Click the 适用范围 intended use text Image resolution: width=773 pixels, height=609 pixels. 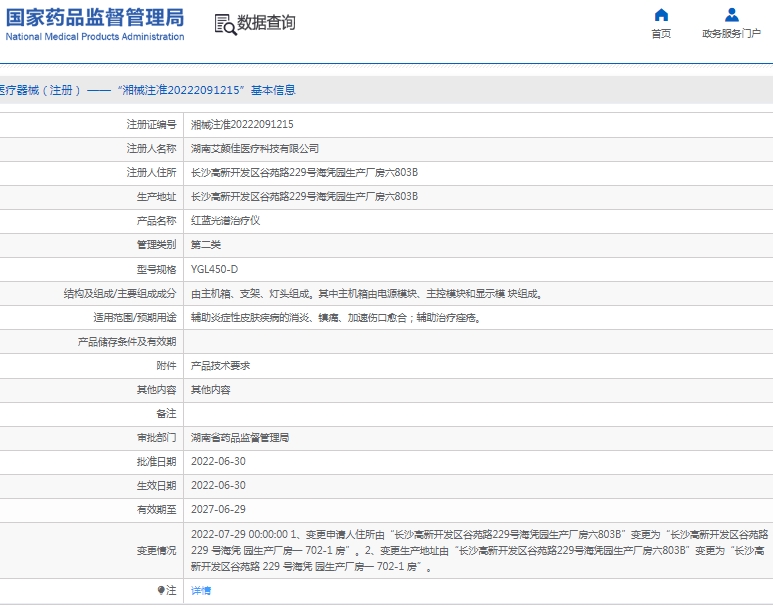point(336,318)
